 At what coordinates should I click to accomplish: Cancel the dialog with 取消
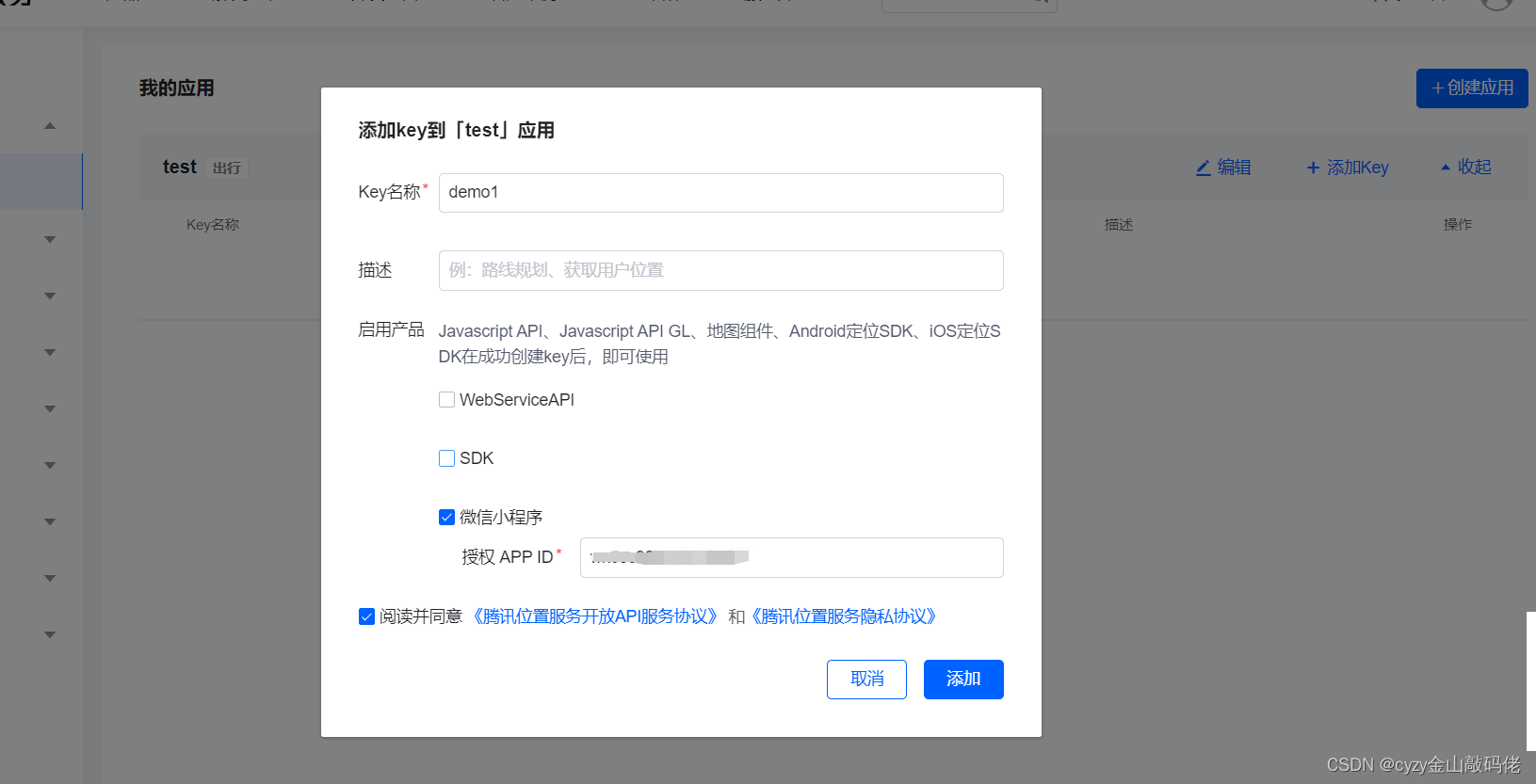866,680
